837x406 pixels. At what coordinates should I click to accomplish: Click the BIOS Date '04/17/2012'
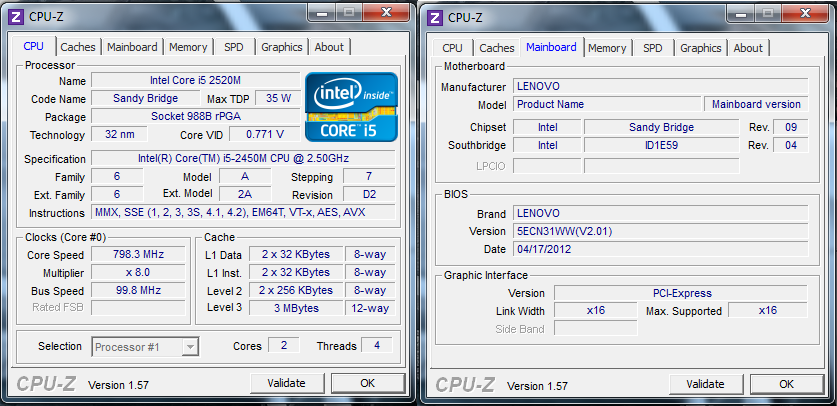click(661, 249)
